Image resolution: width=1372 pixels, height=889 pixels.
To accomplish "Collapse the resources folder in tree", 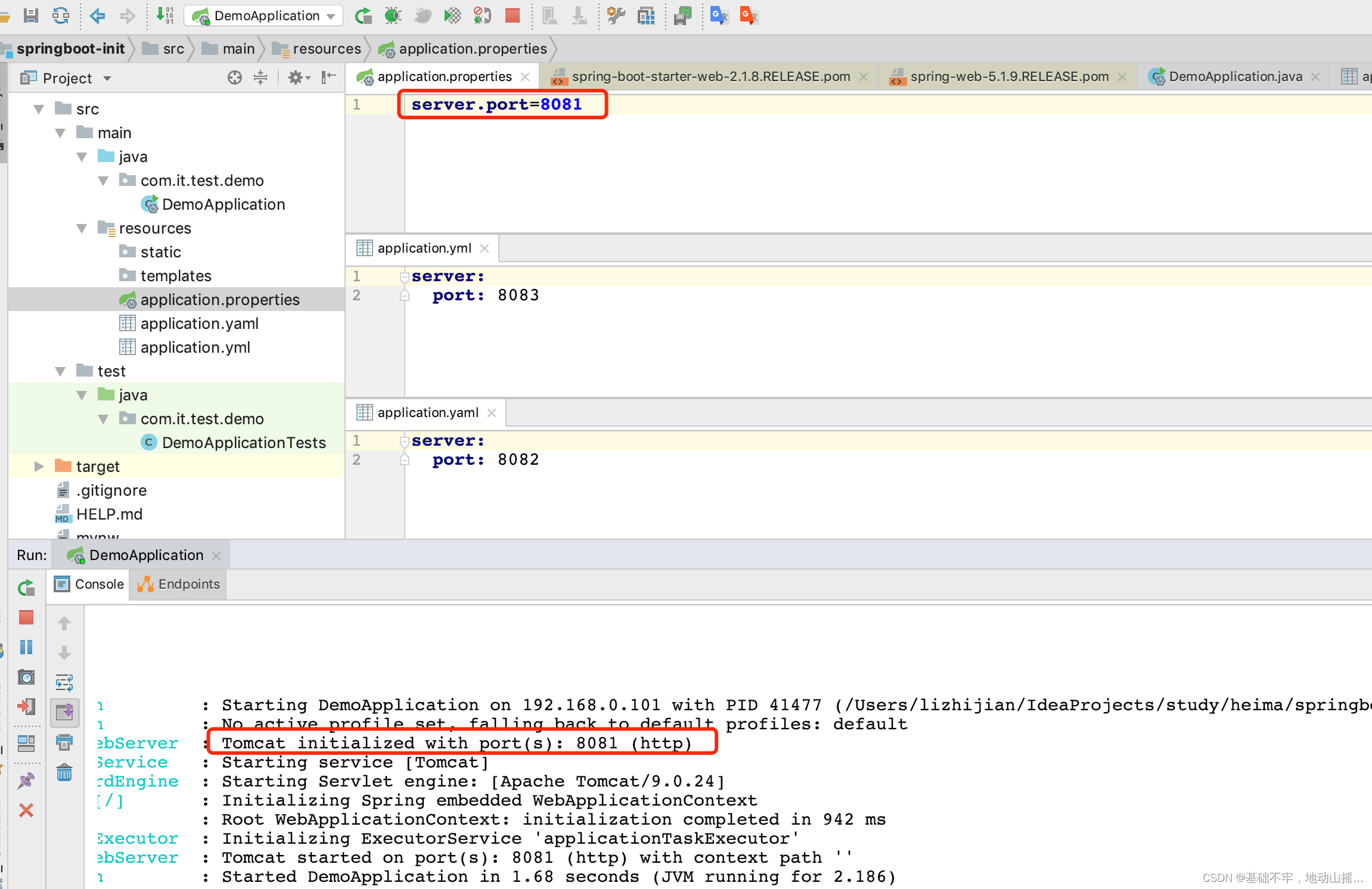I will [82, 228].
